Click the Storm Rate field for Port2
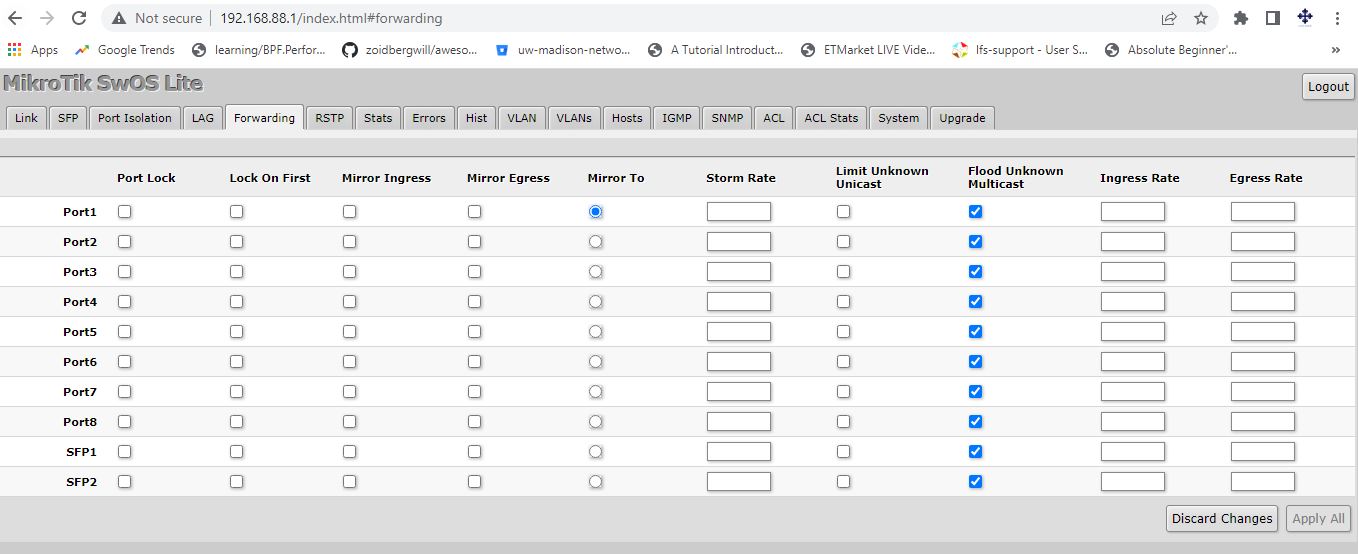 click(x=738, y=242)
